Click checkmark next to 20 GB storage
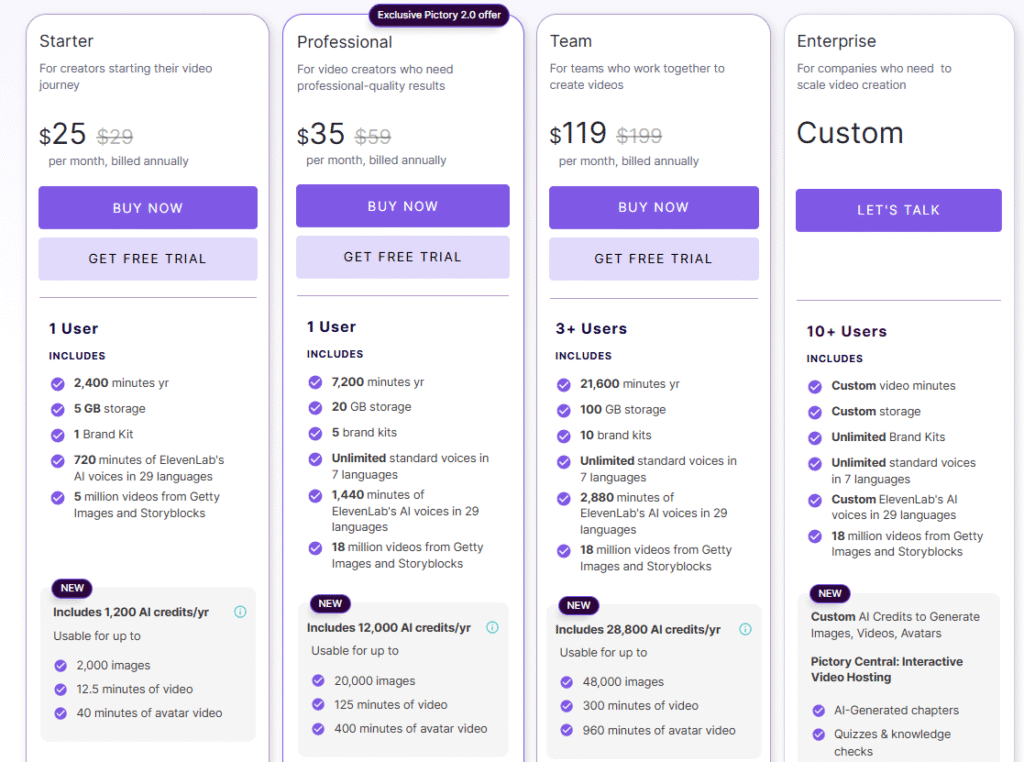The image size is (1024, 762). (x=315, y=407)
